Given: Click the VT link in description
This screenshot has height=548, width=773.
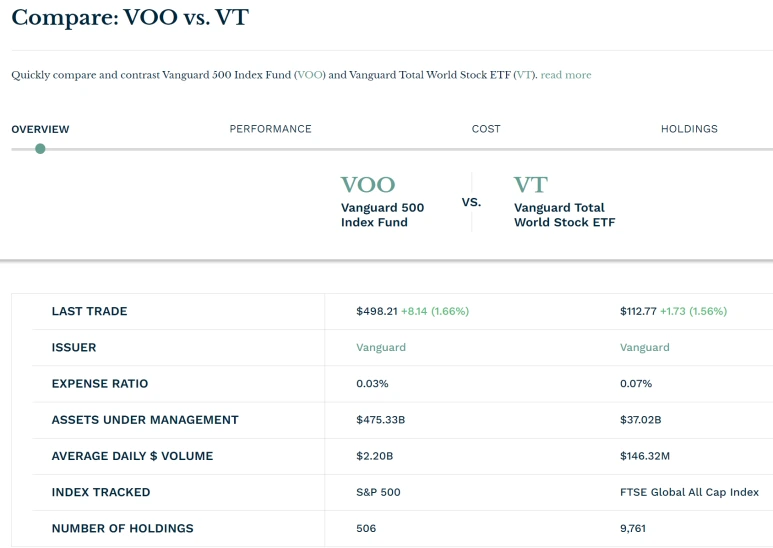Looking at the screenshot, I should point(525,75).
